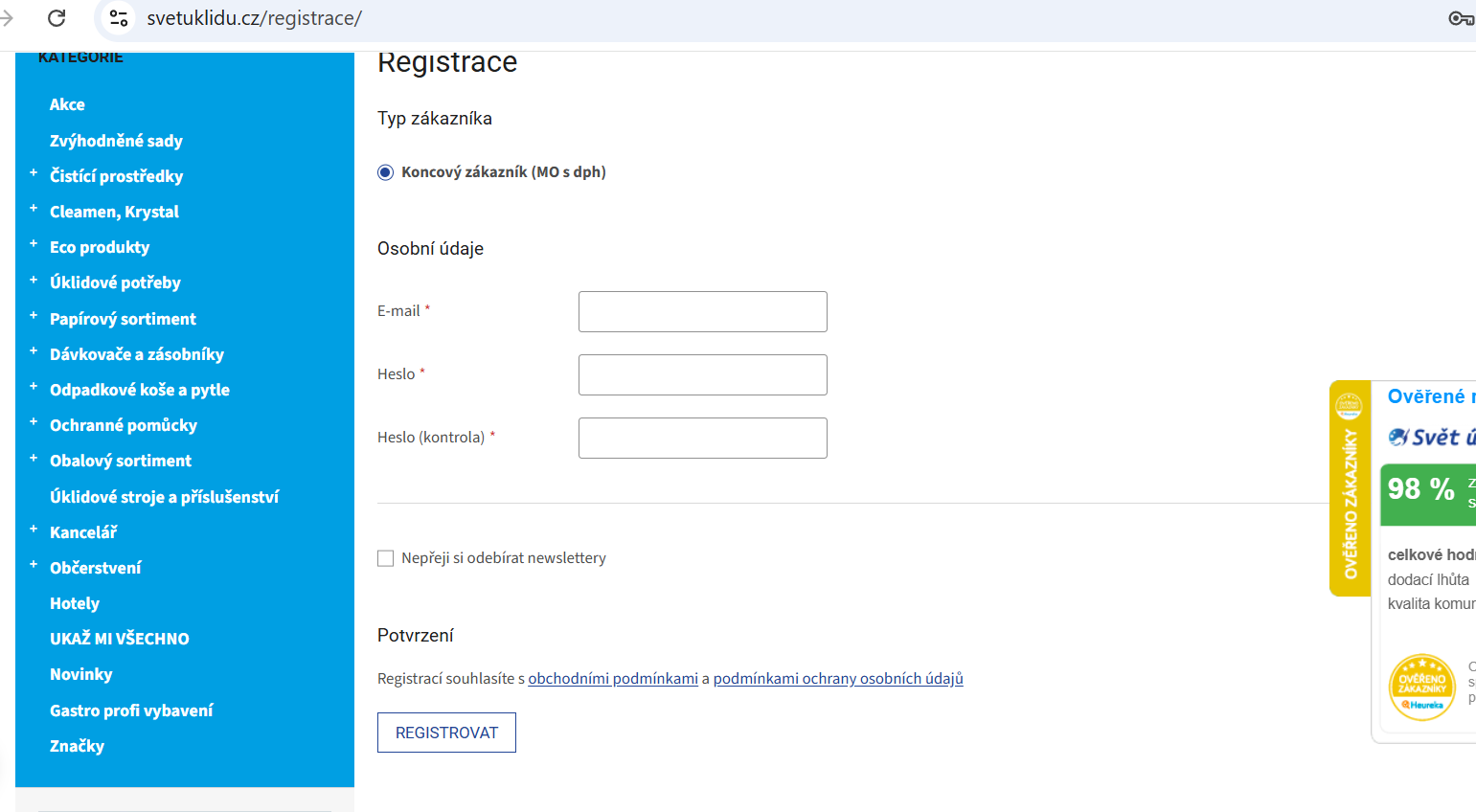Open the Akce category
Image resolution: width=1476 pixels, height=812 pixels.
[67, 104]
